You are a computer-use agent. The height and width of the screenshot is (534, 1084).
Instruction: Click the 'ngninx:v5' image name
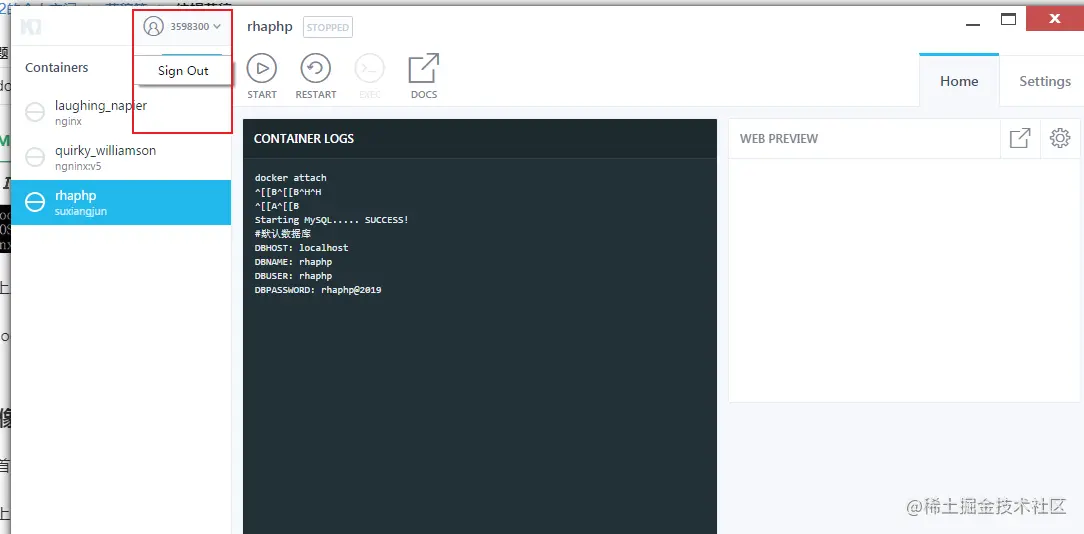coord(78,167)
